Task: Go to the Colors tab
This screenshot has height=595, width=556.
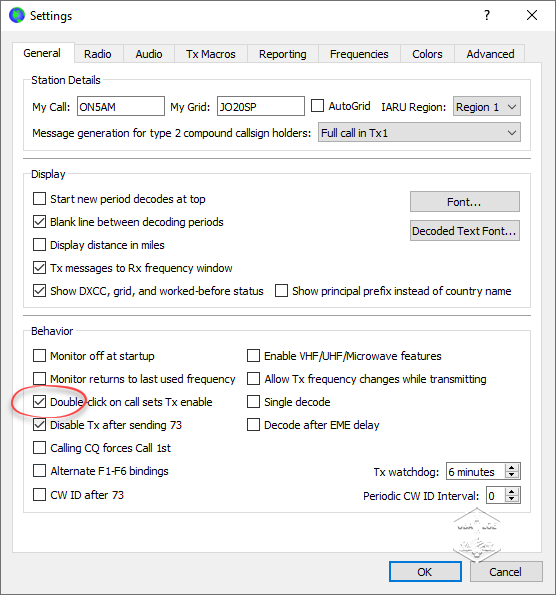Action: [x=427, y=54]
